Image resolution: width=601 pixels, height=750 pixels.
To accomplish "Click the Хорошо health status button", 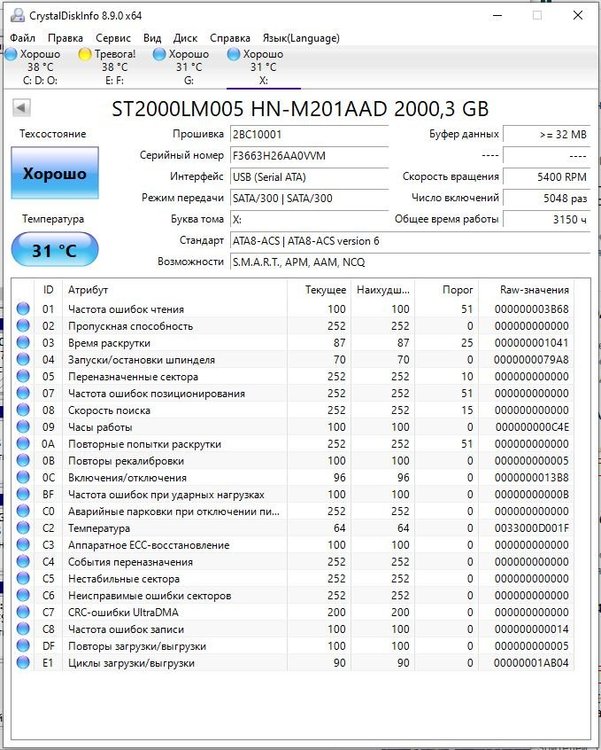I will (55, 173).
